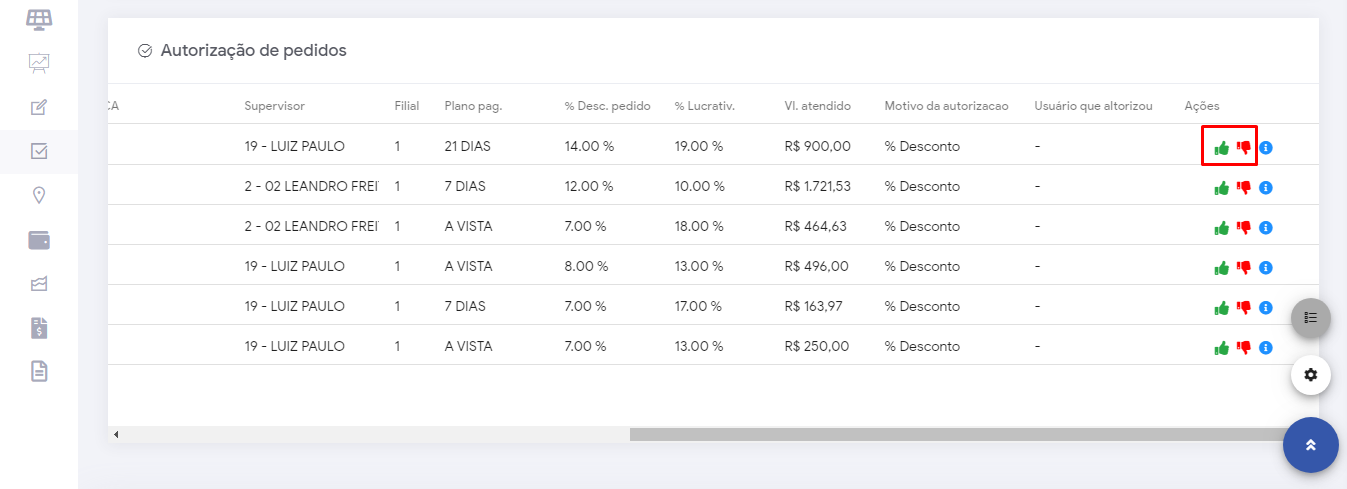
Task: Reject the R$ 163,97 order
Action: click(1244, 308)
